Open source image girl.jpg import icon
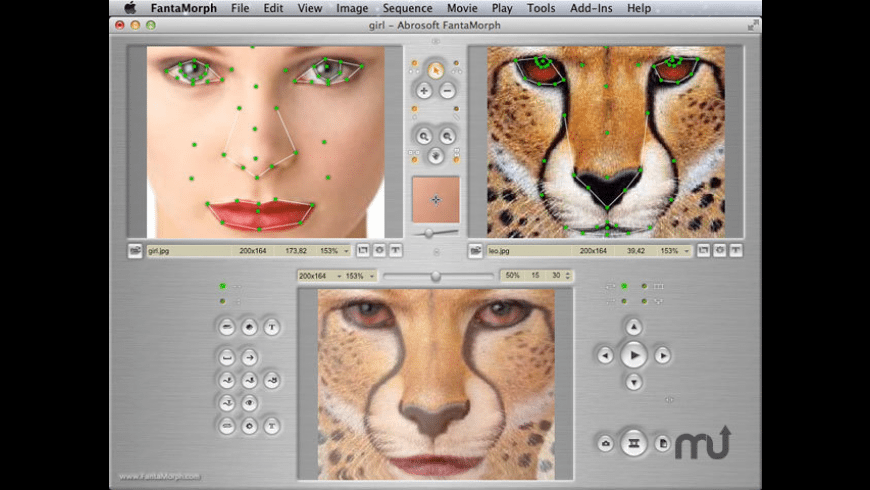The image size is (870, 490). click(135, 251)
